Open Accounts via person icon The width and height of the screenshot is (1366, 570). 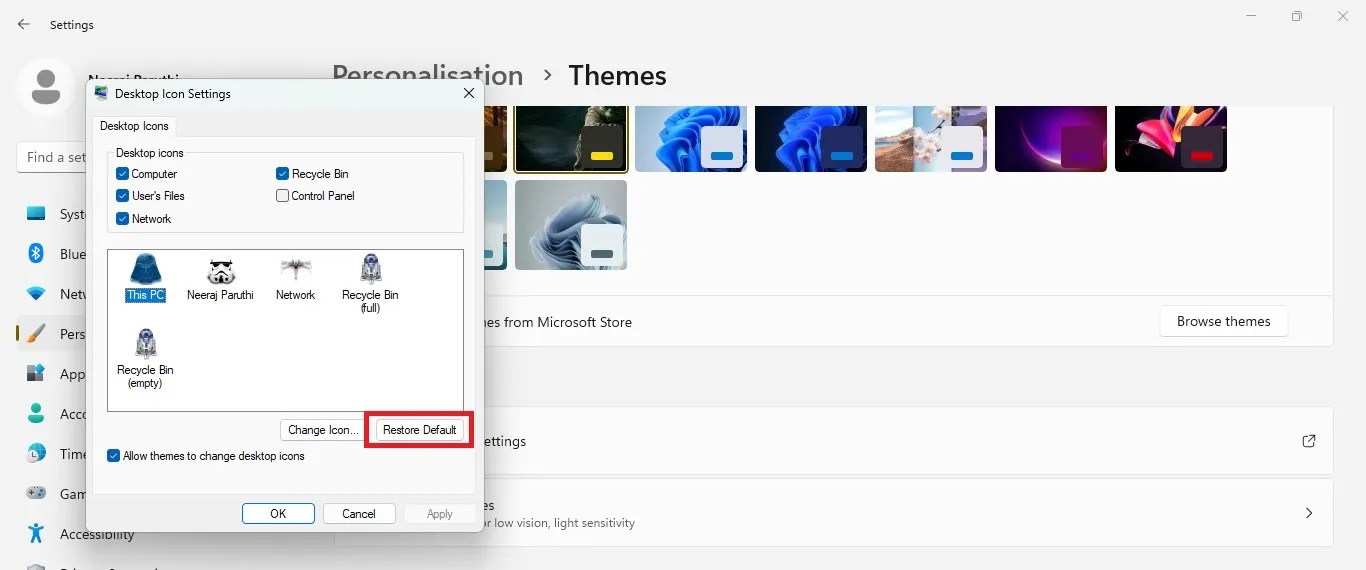pyautogui.click(x=36, y=414)
